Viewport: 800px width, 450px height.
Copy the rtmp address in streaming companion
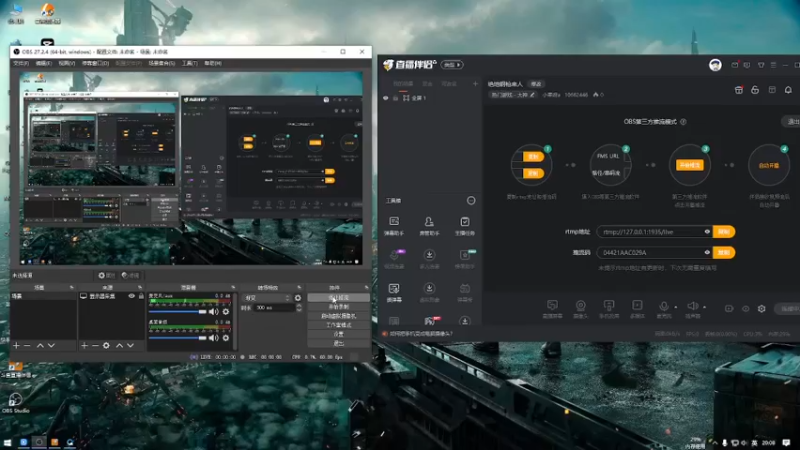click(723, 232)
